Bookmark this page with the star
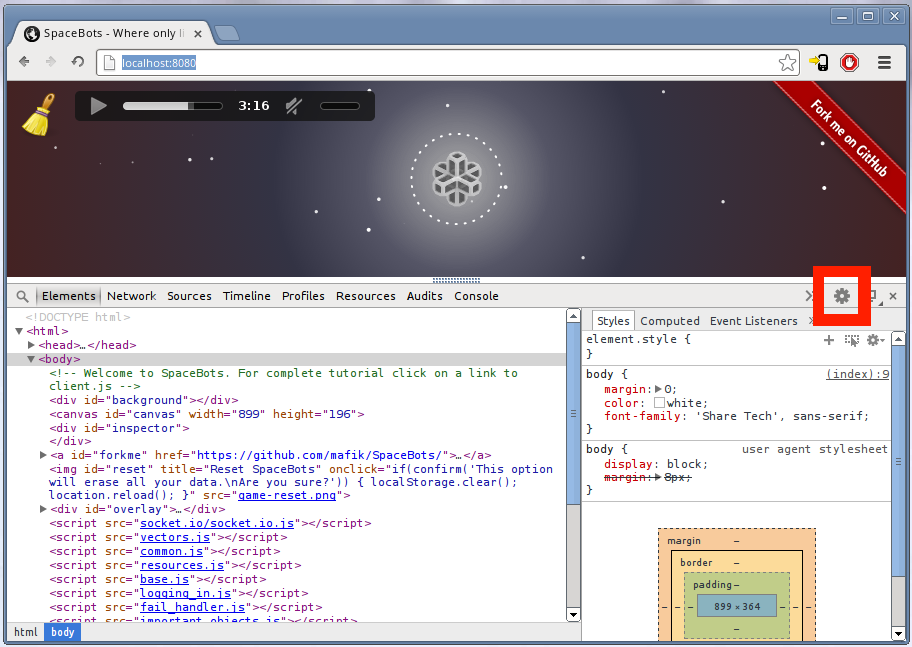This screenshot has height=647, width=912. 787,62
